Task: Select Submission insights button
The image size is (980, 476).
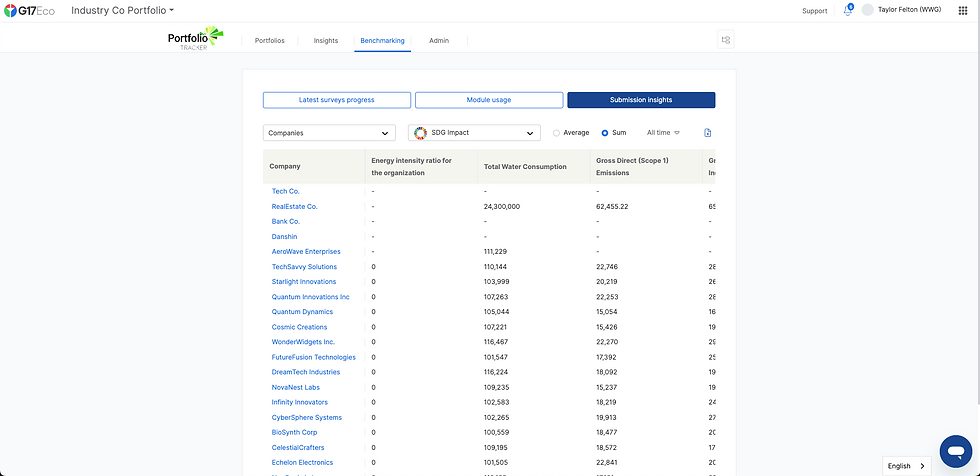Action: click(x=641, y=100)
